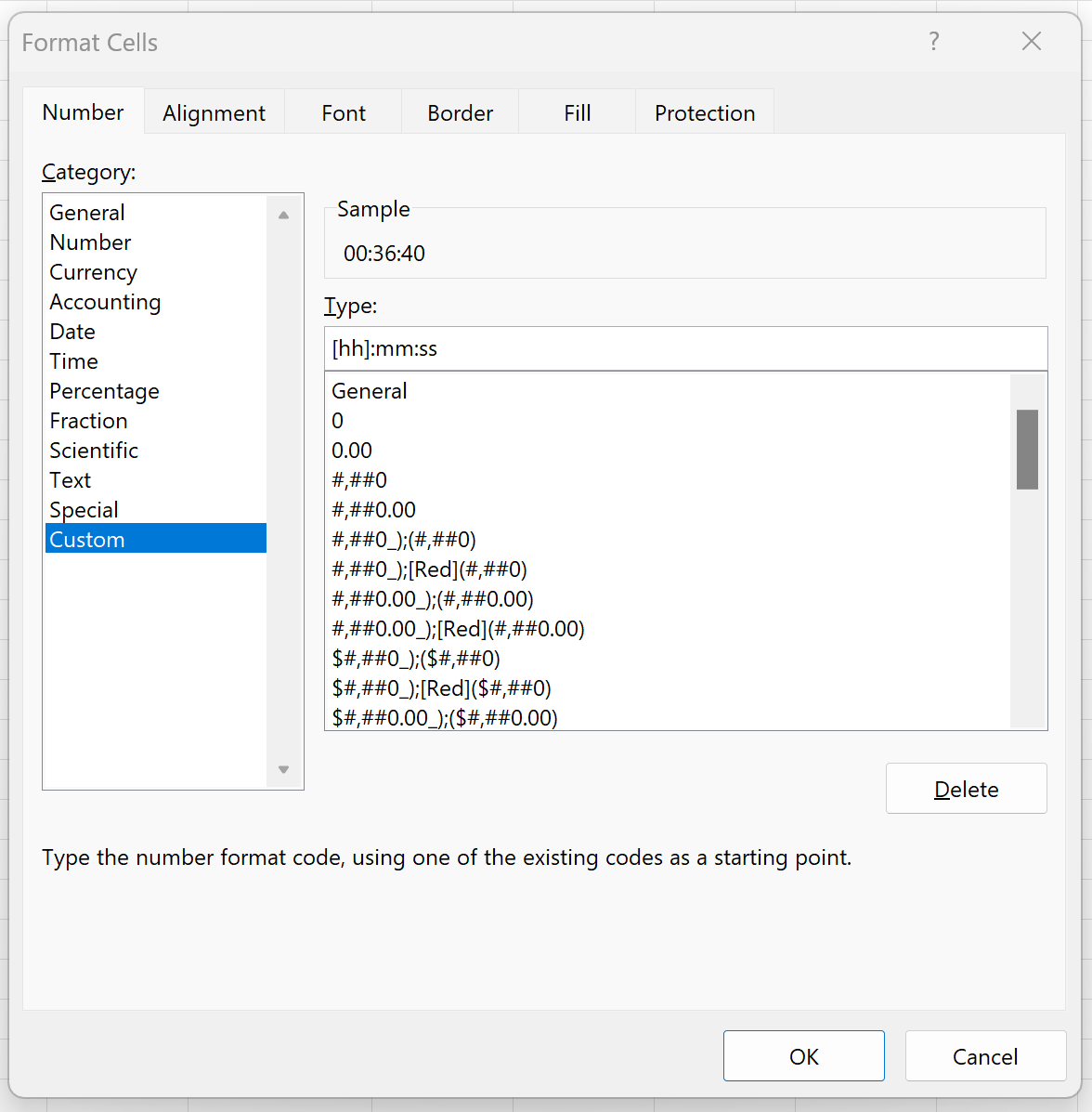Pick the Percentage category
The width and height of the screenshot is (1092, 1112).
tap(156, 391)
